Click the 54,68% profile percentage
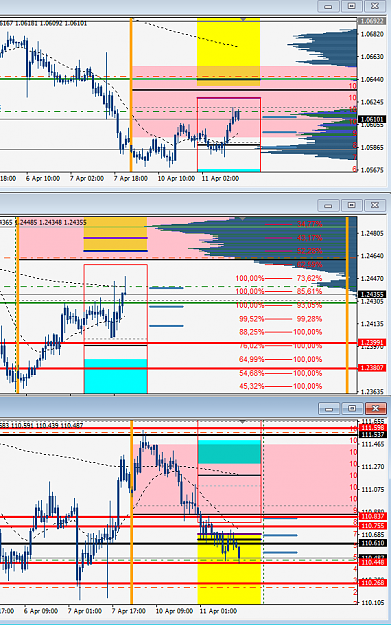The height and width of the screenshot is (625, 391). tap(251, 373)
